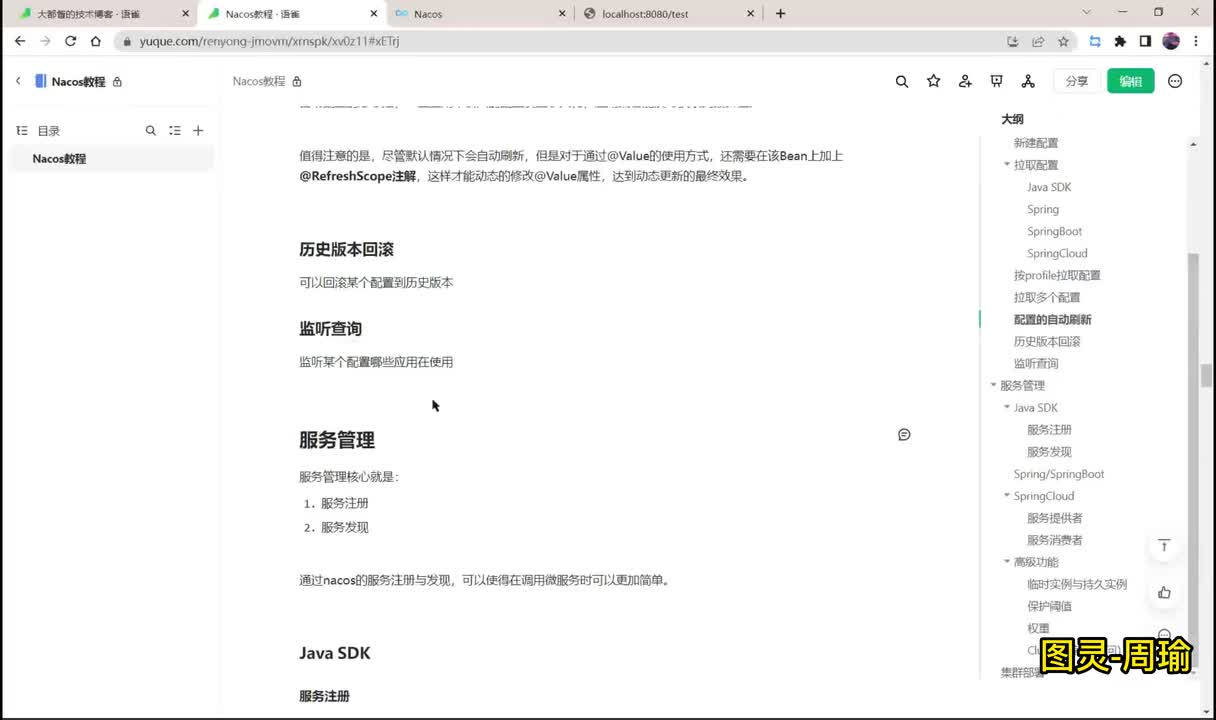Screen dimensions: 1216x720
Task: Open the browser side panel icon
Action: (x=1145, y=41)
